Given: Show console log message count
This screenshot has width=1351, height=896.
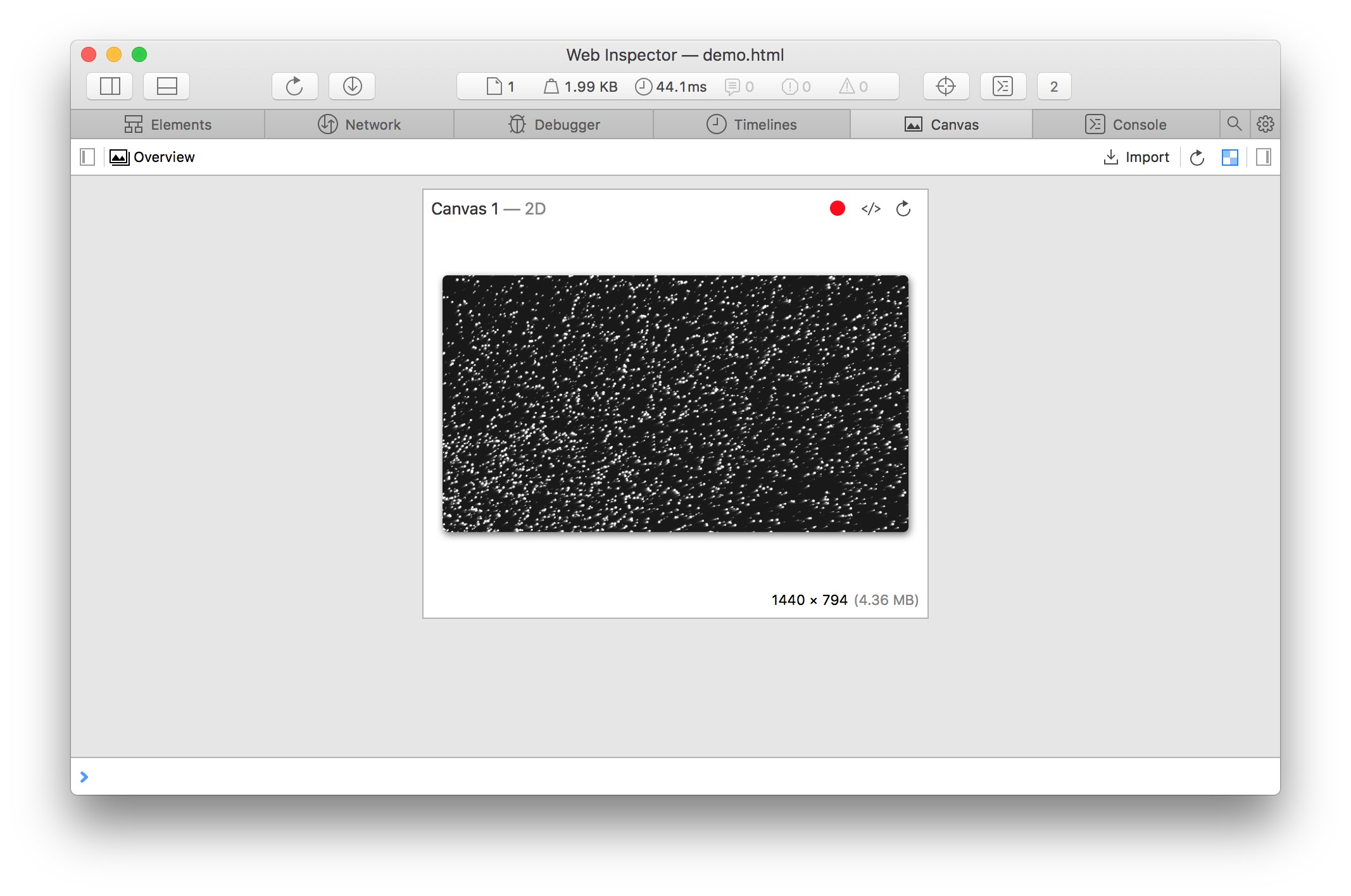Looking at the screenshot, I should pos(739,87).
